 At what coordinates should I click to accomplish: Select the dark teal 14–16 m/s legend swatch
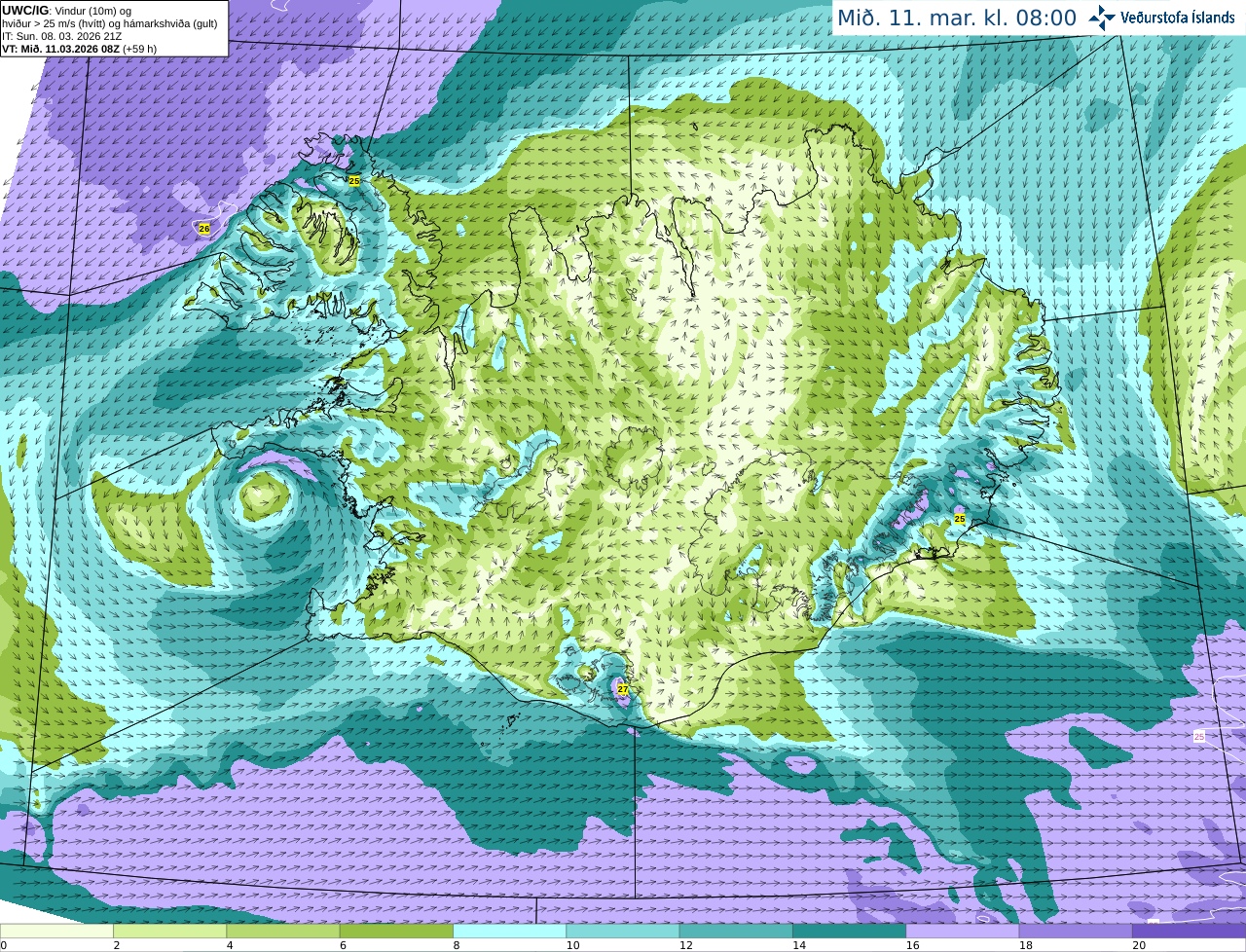tap(849, 931)
